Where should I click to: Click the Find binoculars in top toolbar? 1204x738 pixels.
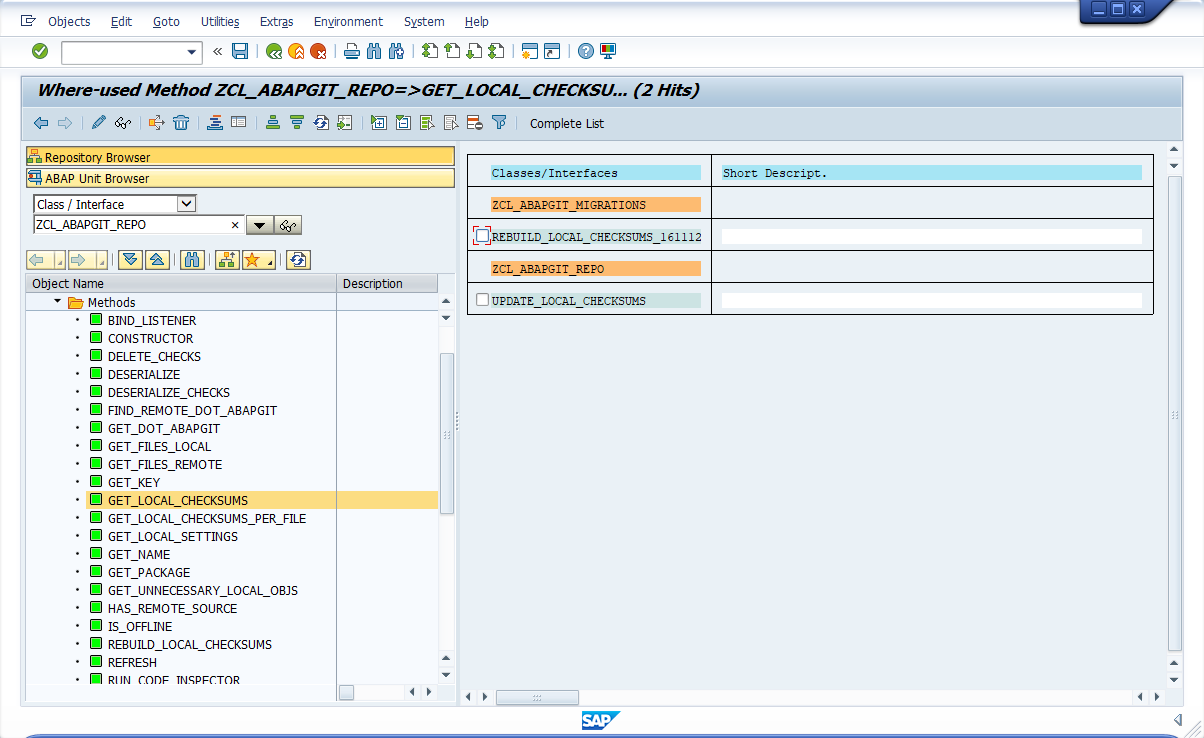(374, 51)
